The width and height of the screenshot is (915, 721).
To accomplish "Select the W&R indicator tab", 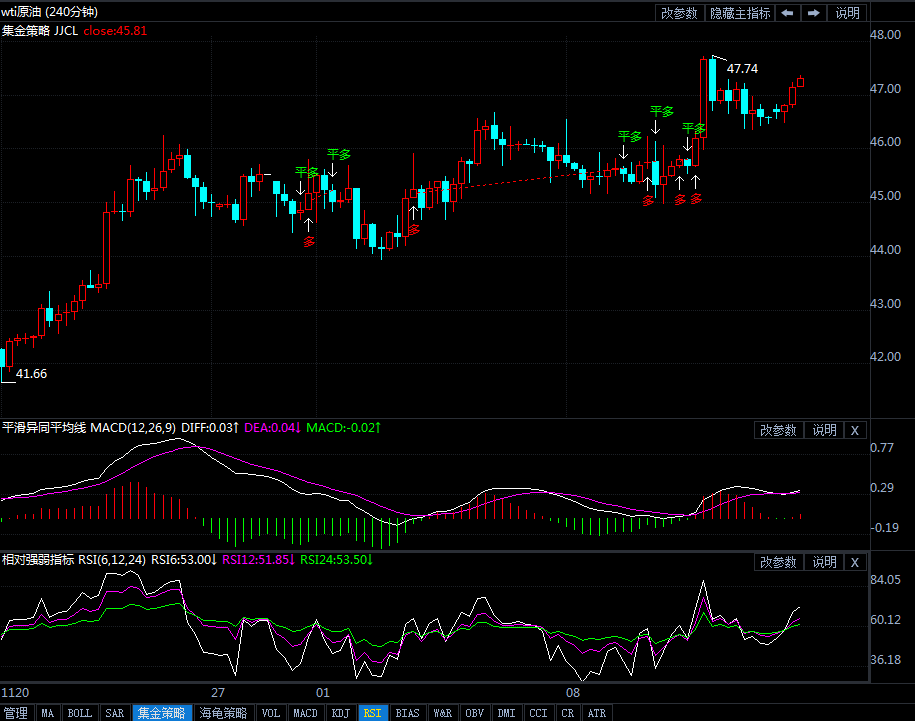I will [443, 713].
